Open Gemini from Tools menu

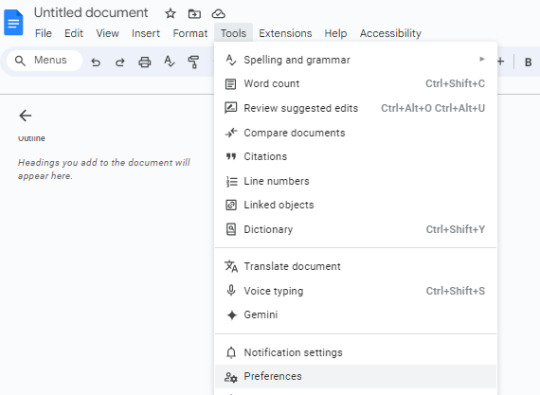click(355, 315)
